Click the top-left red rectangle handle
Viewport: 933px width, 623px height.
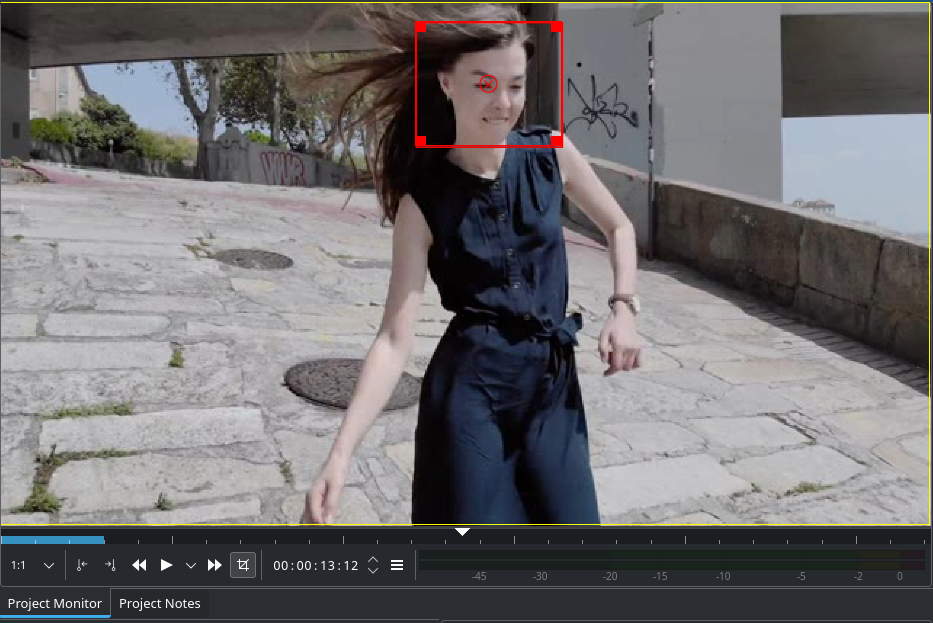click(x=421, y=27)
